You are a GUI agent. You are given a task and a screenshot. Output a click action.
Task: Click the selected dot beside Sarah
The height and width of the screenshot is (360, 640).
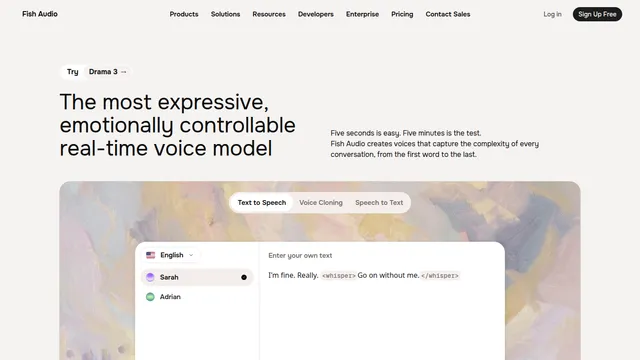pos(244,277)
